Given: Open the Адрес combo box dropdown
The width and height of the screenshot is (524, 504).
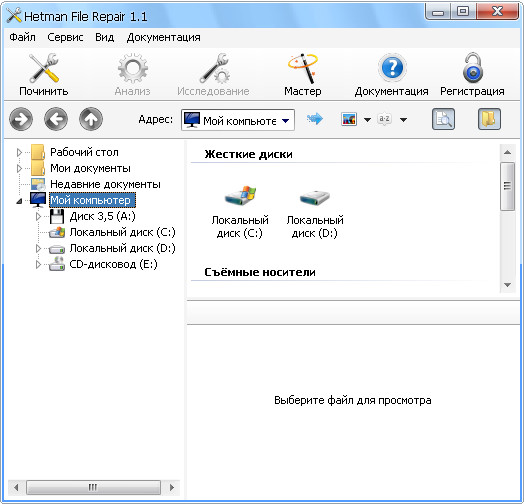Looking at the screenshot, I should pos(285,121).
